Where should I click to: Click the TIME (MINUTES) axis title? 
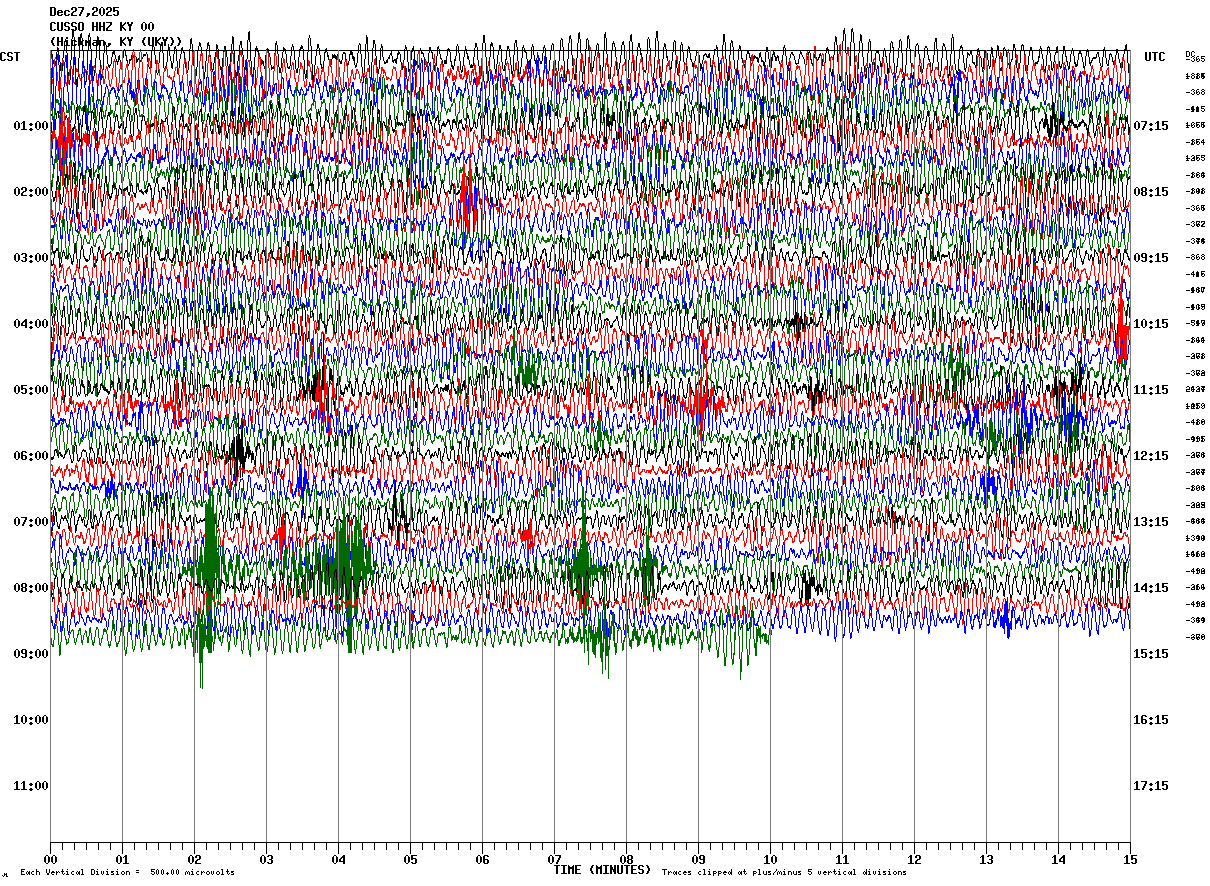(x=603, y=870)
